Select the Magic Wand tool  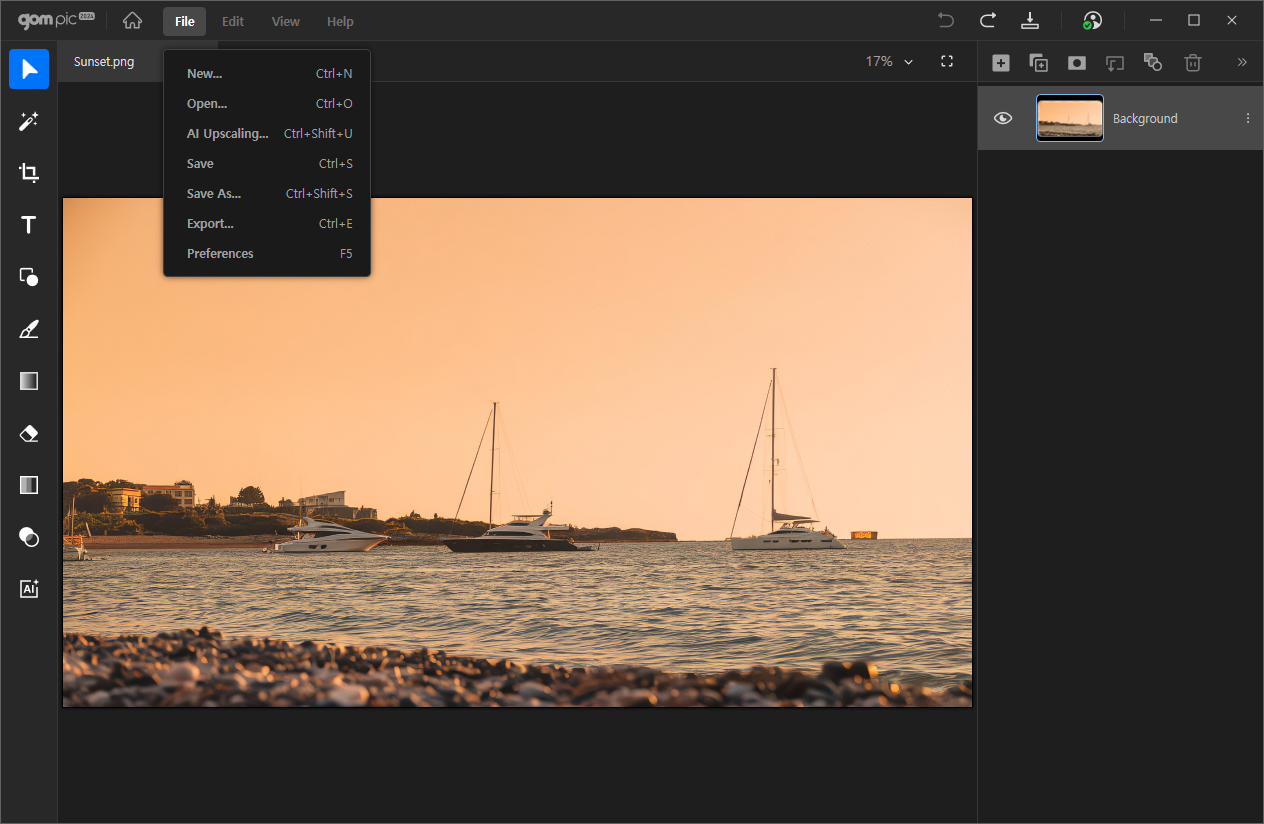pyautogui.click(x=29, y=121)
